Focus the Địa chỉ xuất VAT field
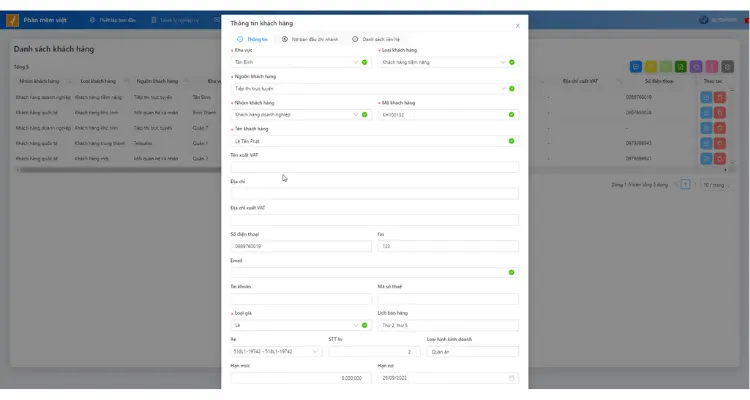Screen dimensions: 750x400 point(375,220)
